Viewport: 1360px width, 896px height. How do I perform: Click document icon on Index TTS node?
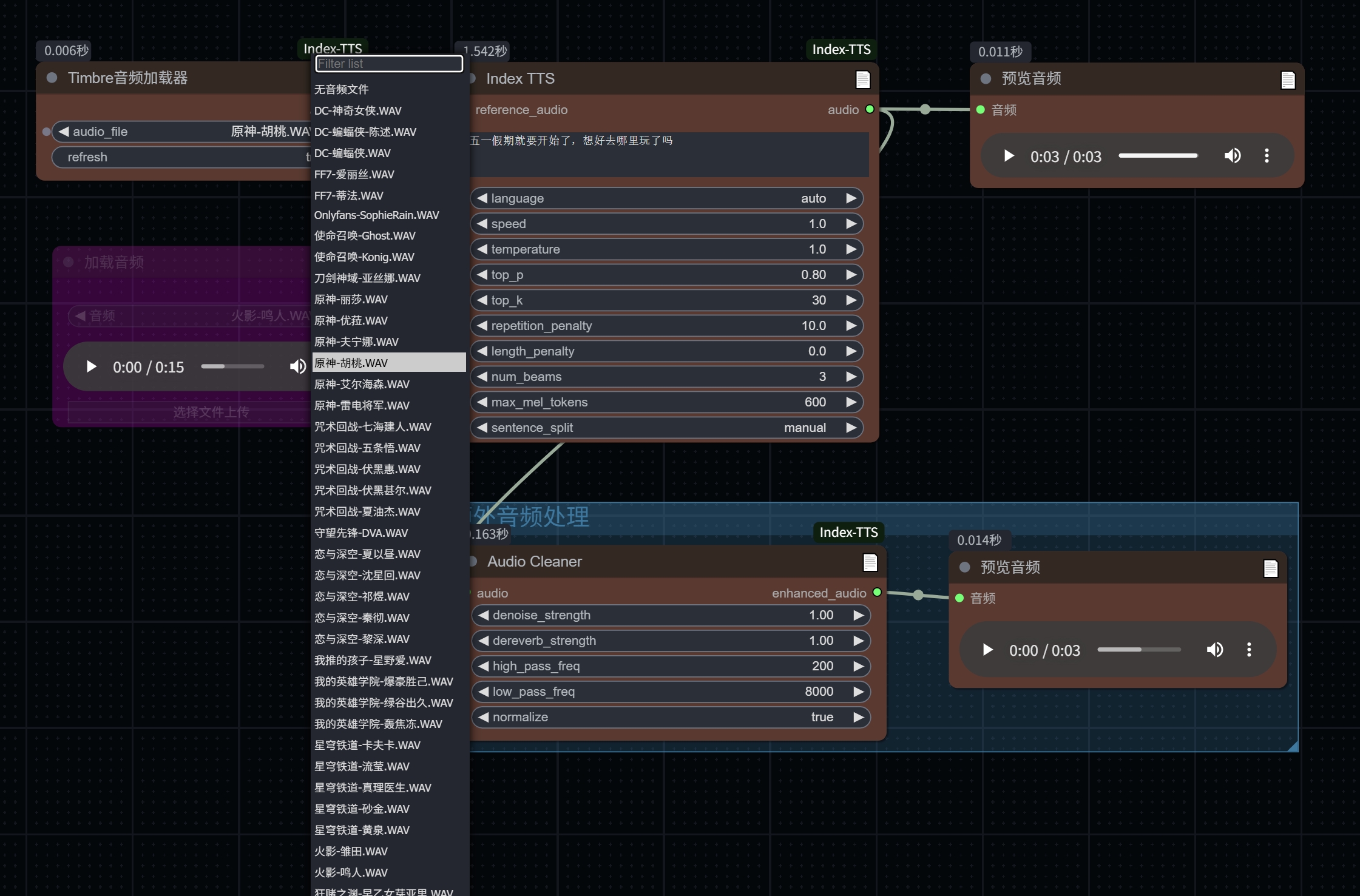[x=862, y=79]
